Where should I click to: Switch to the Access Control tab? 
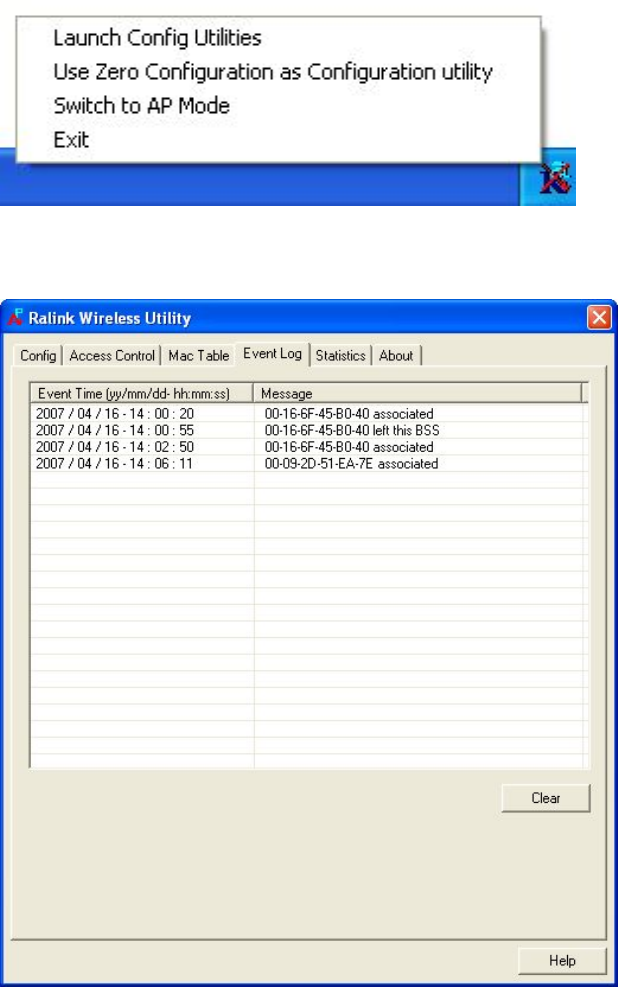(112, 356)
